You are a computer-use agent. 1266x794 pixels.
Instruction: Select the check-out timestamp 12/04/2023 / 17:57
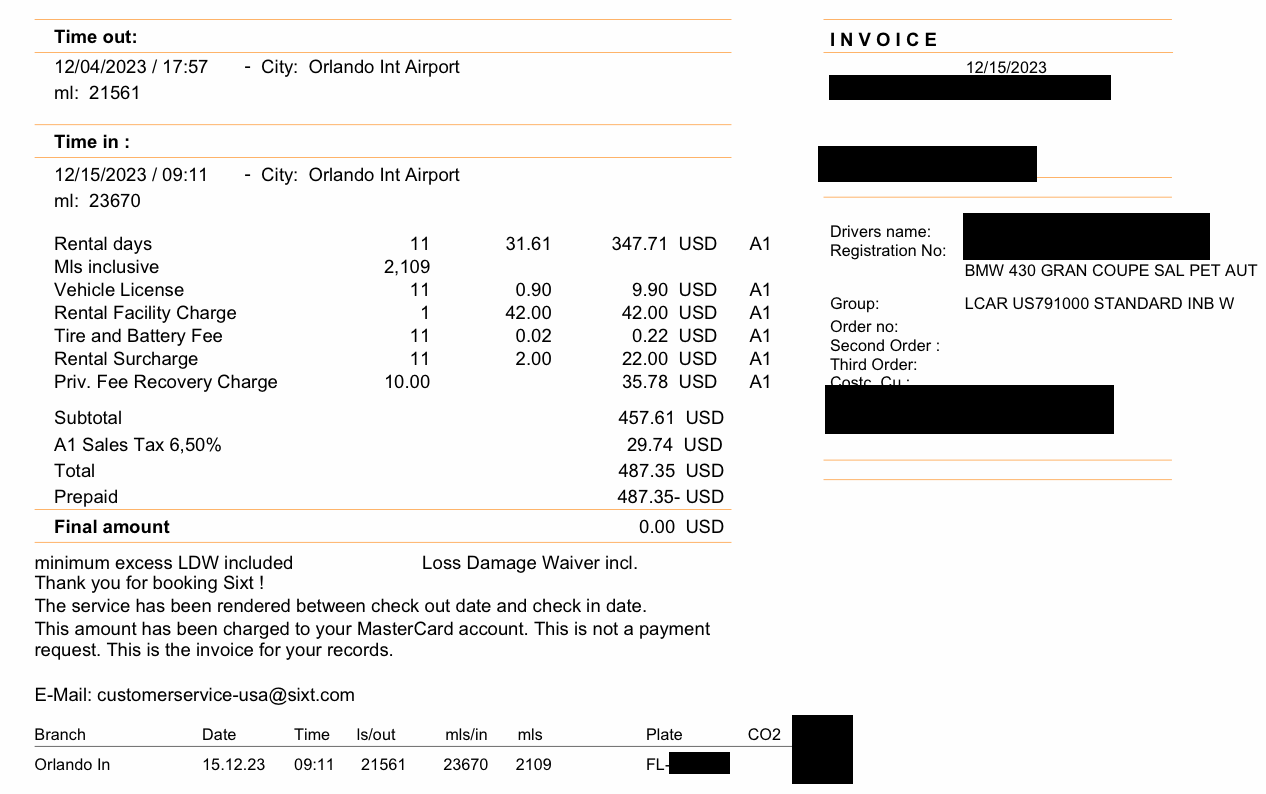131,67
